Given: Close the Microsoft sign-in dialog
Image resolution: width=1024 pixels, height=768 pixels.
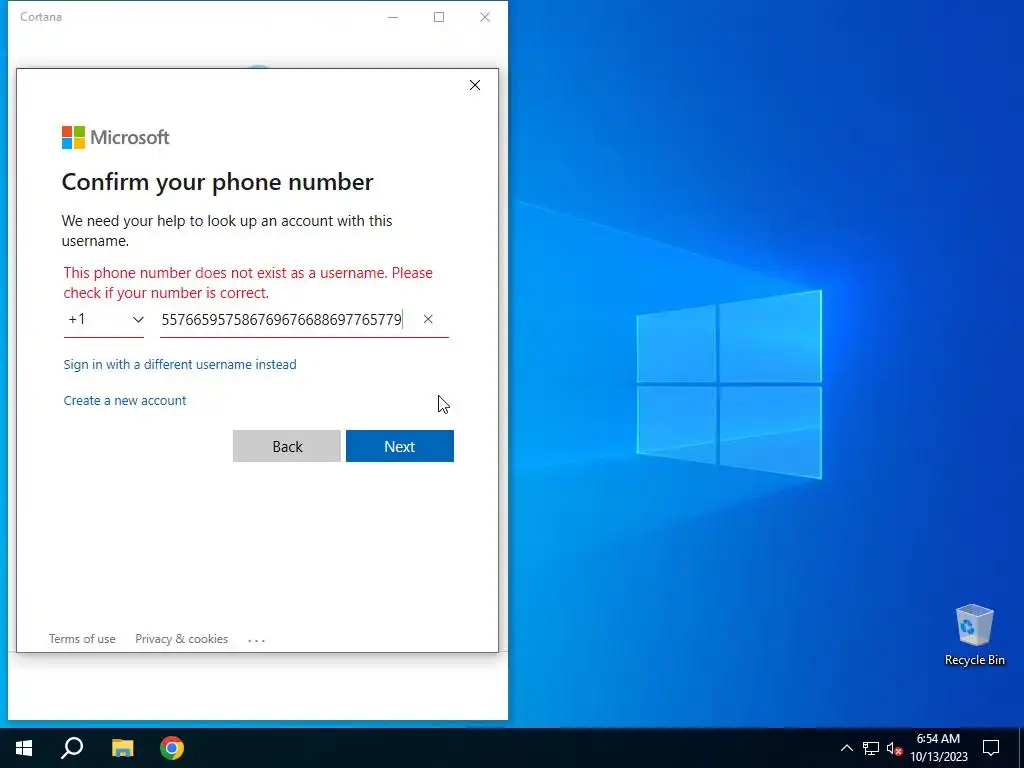Looking at the screenshot, I should click(475, 85).
